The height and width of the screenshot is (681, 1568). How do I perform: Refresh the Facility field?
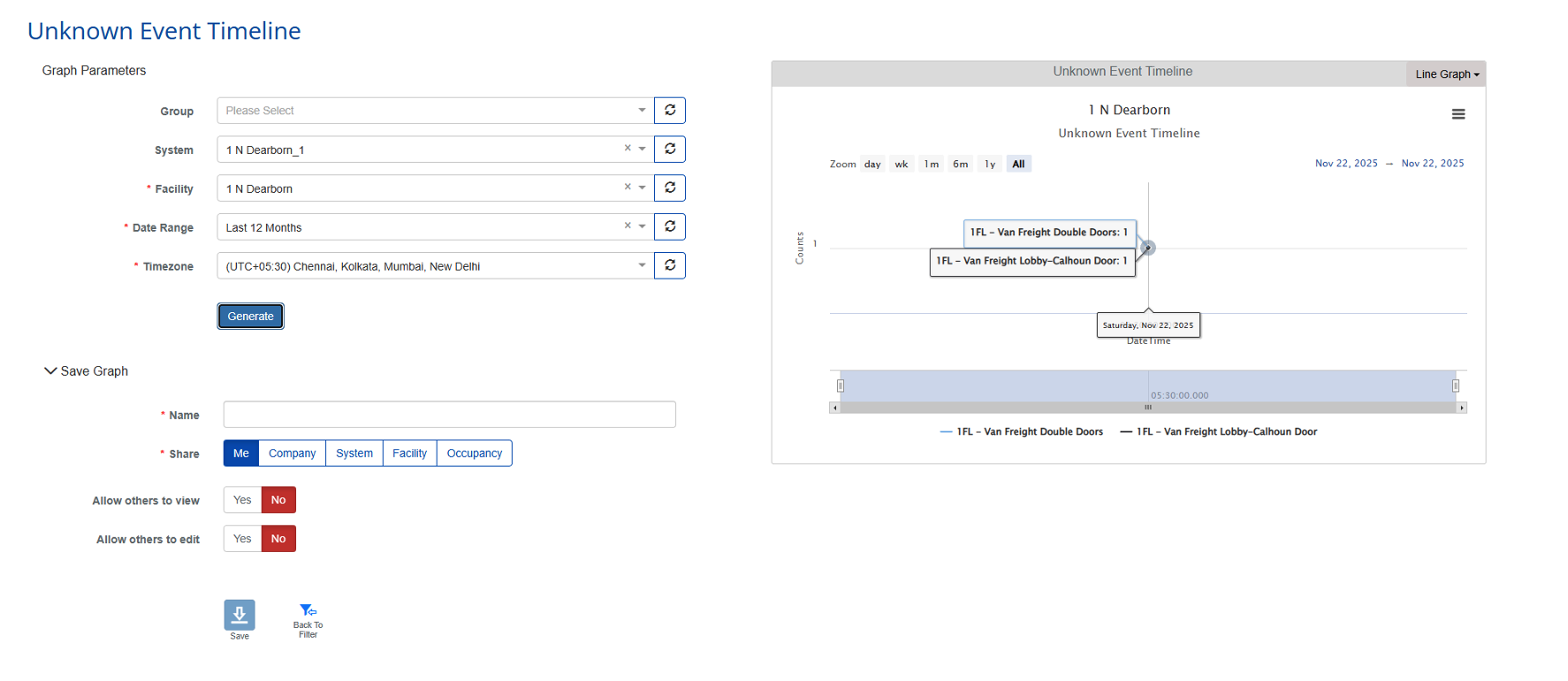pos(670,188)
